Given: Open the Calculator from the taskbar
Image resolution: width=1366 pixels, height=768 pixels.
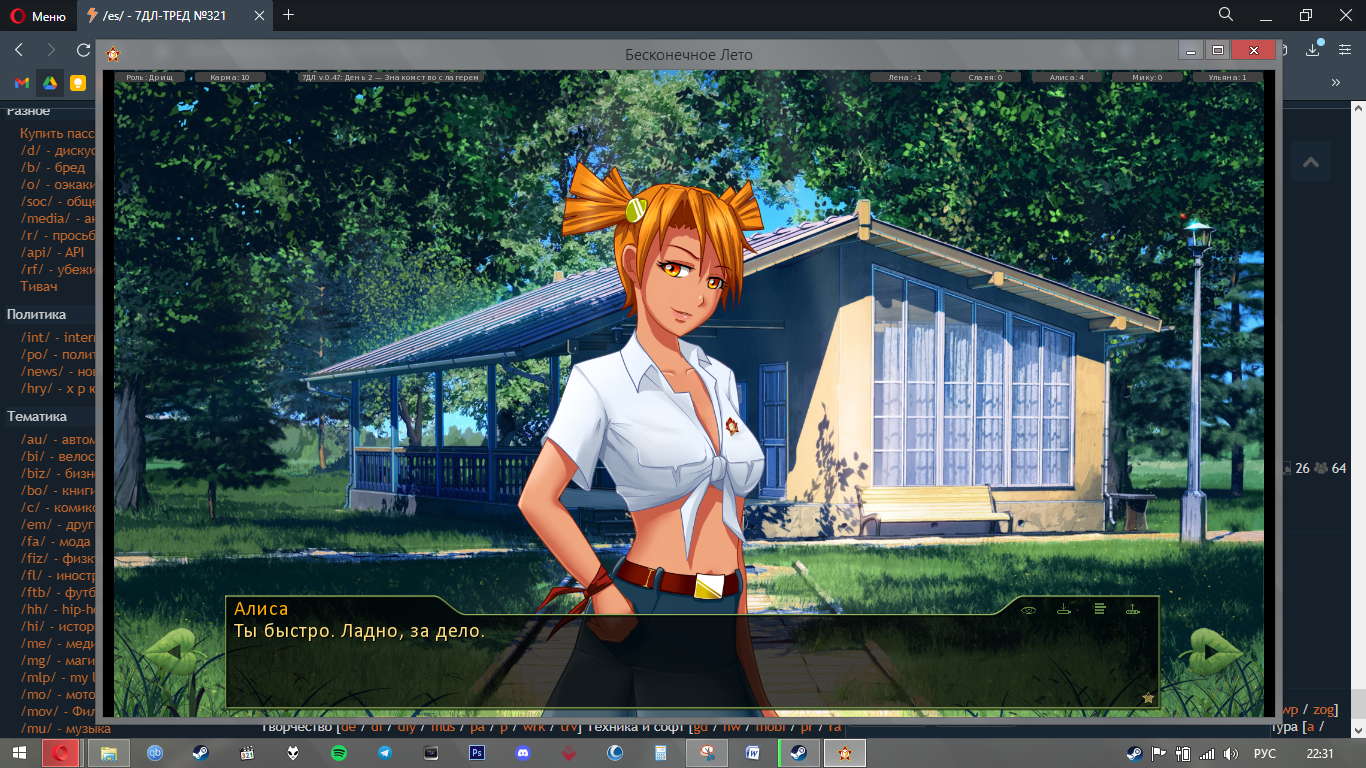Looking at the screenshot, I should (x=661, y=753).
